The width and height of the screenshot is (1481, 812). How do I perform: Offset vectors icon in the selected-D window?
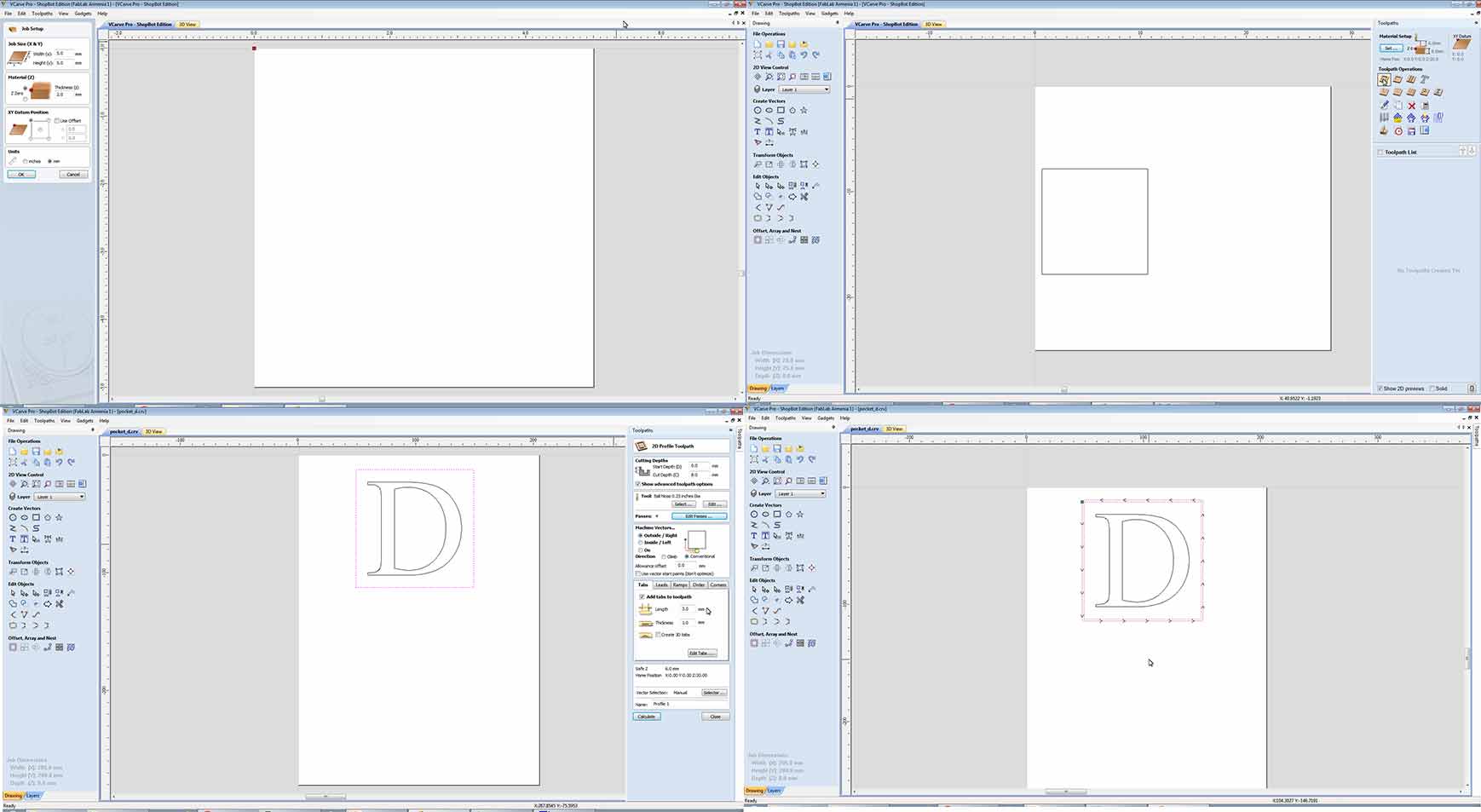(x=754, y=643)
